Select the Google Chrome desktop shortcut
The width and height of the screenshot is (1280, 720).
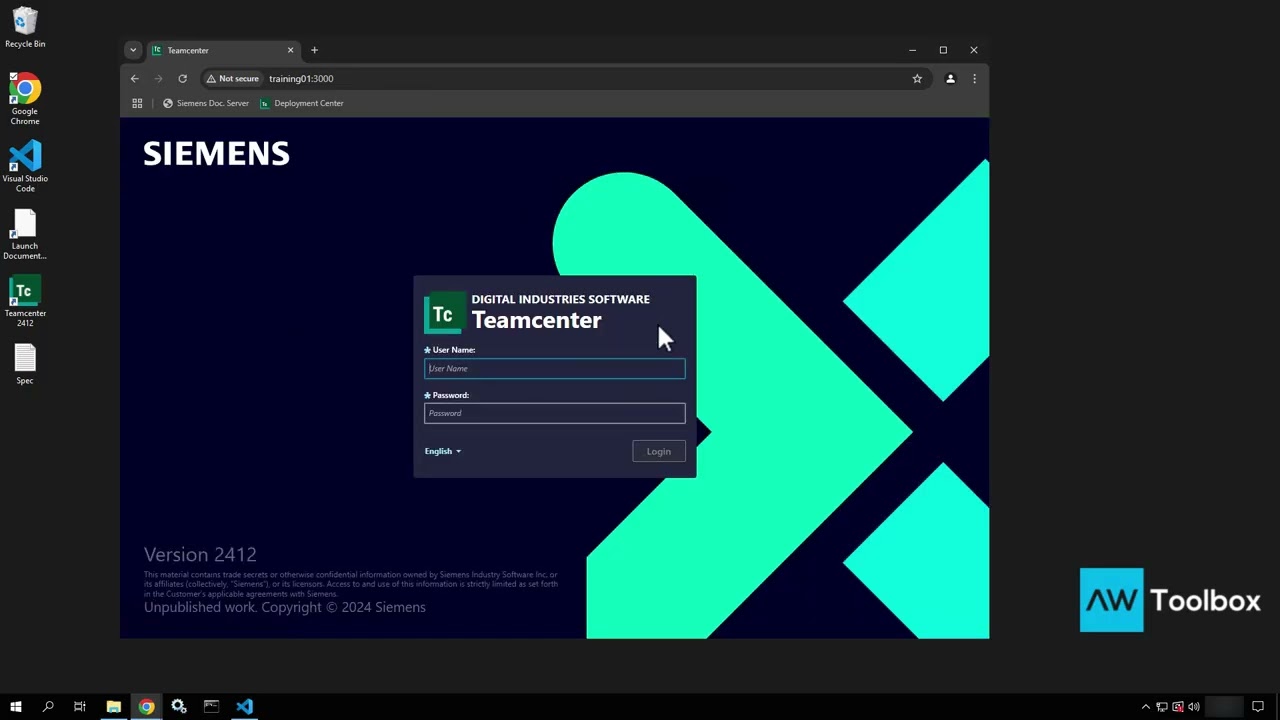[x=25, y=98]
